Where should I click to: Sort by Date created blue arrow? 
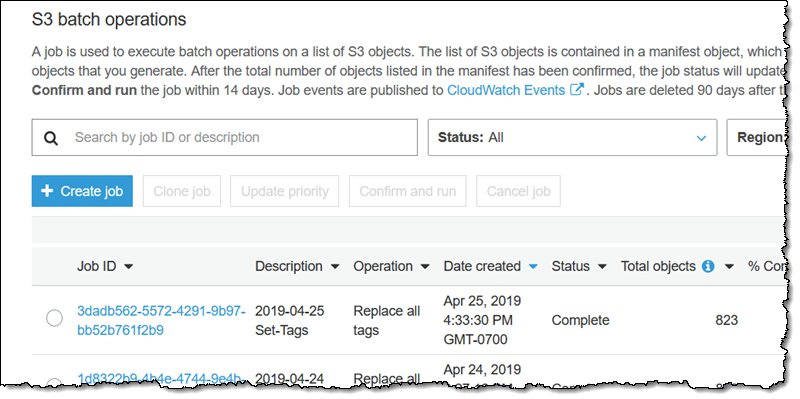tap(533, 266)
